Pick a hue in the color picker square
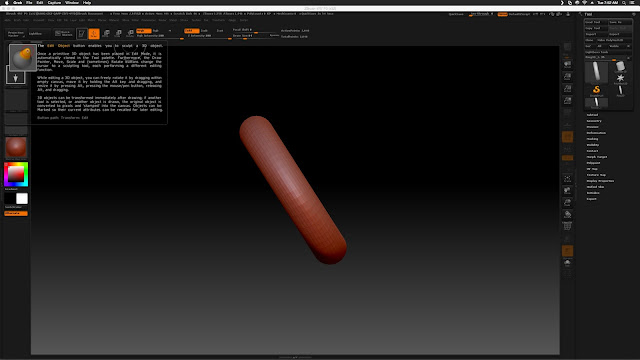Viewport: 640px width, 360px height. pyautogui.click(x=16, y=174)
